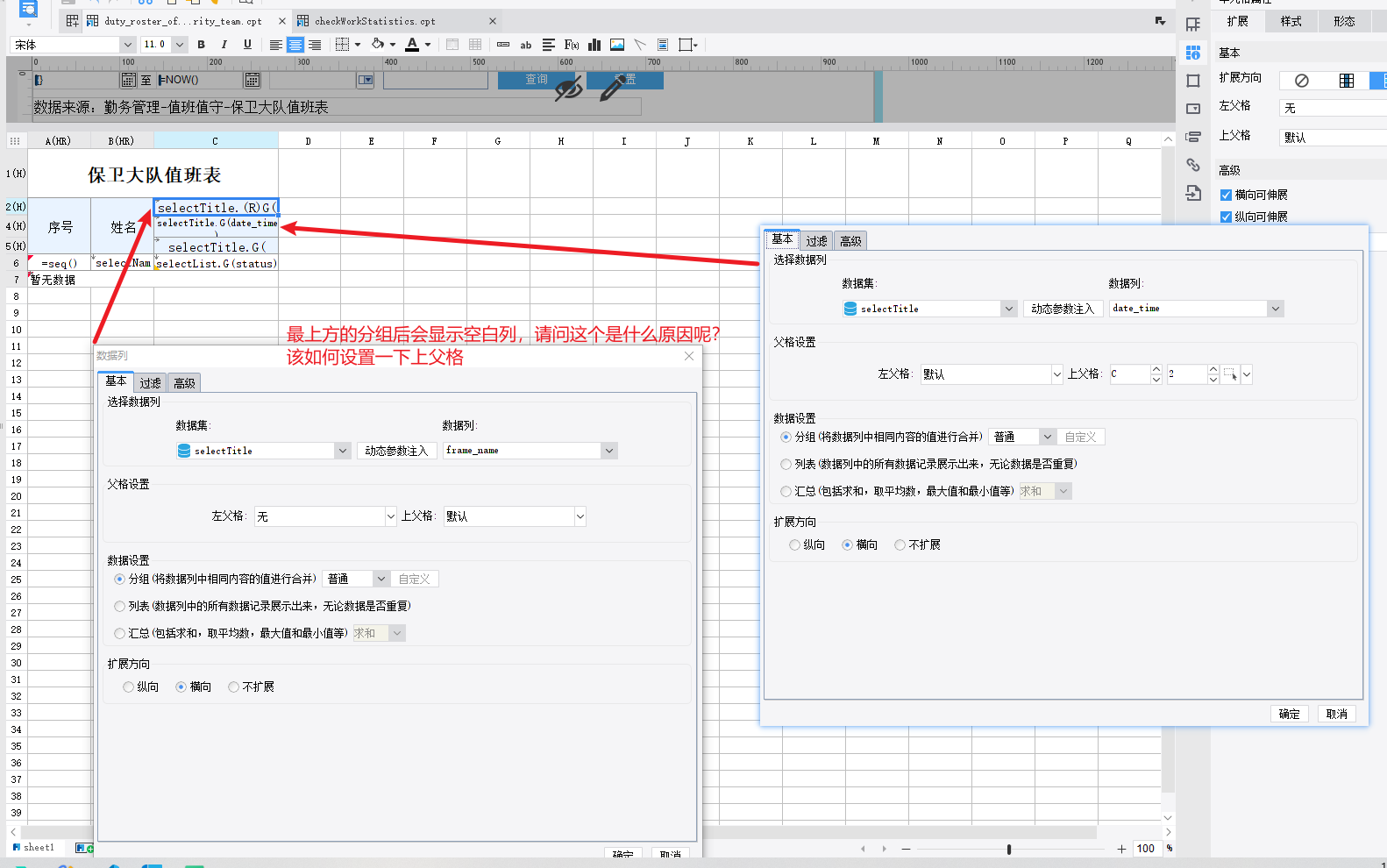Toggle bold text formatting

tap(202, 45)
